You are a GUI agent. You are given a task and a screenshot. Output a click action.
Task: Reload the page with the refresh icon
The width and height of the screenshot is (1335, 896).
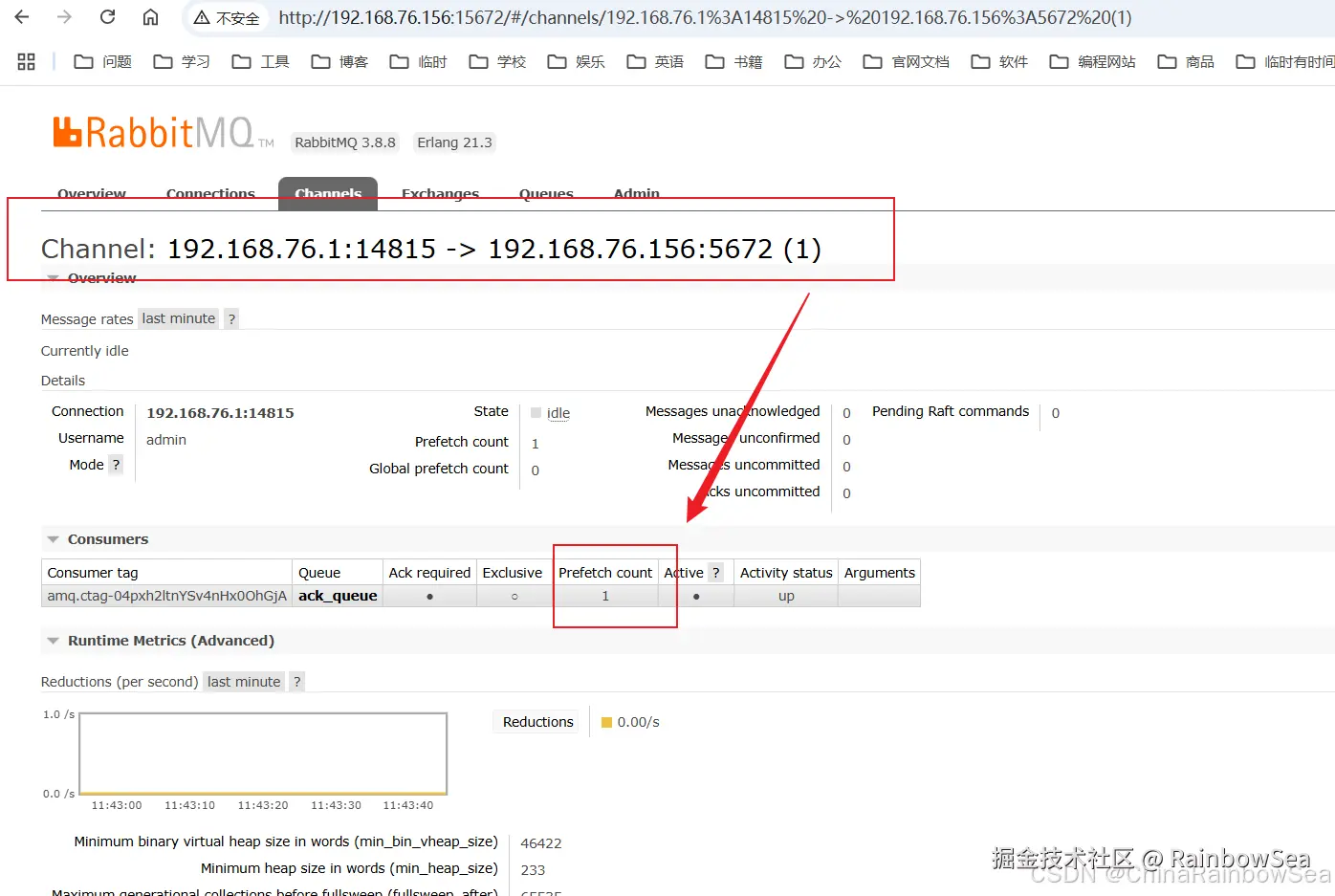107,17
